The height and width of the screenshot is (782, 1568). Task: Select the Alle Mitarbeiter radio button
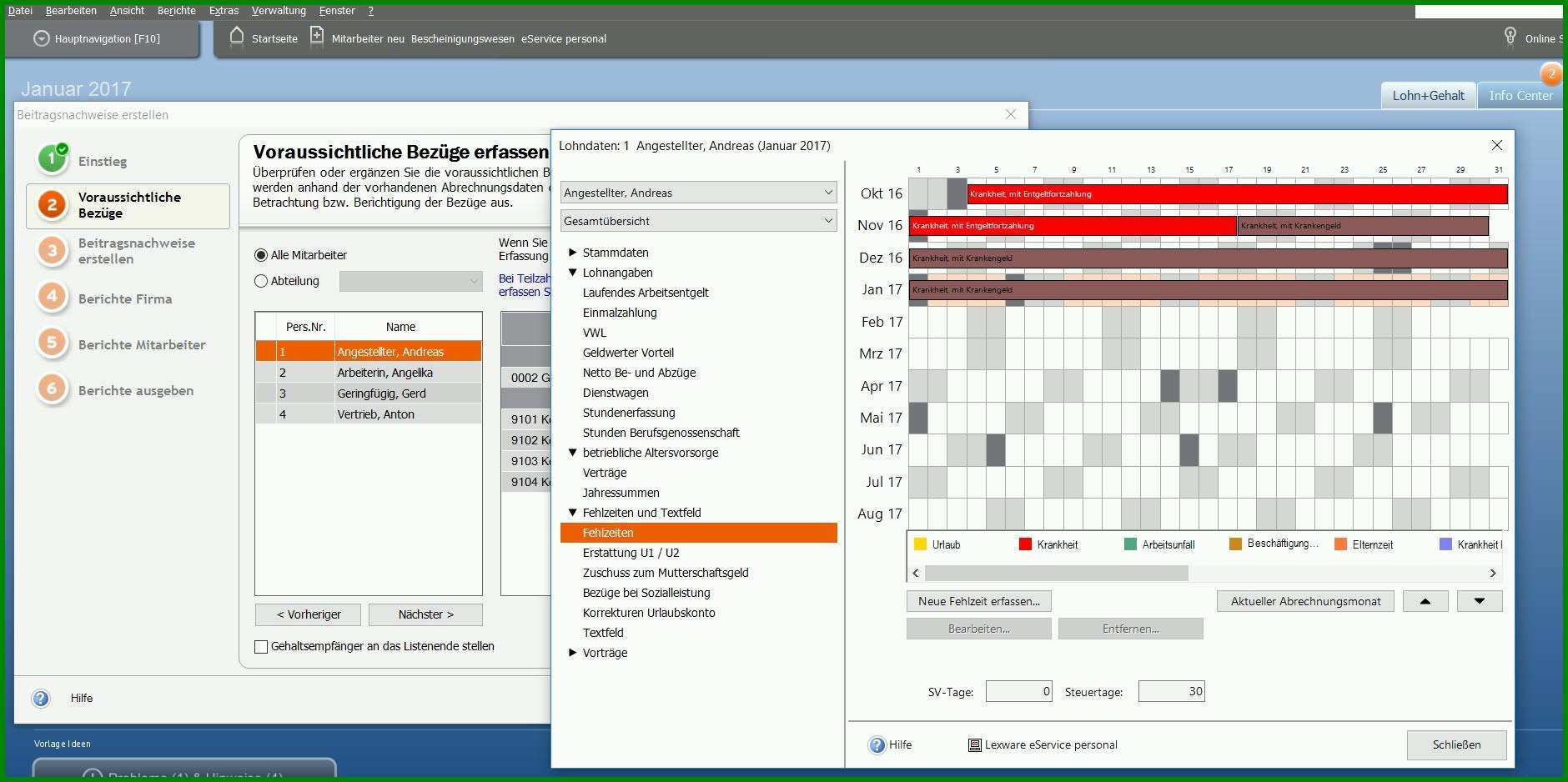pyautogui.click(x=261, y=255)
